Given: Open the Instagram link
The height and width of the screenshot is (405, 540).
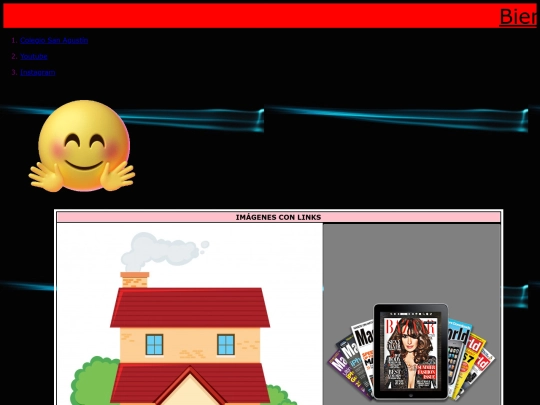Looking at the screenshot, I should pos(38,72).
